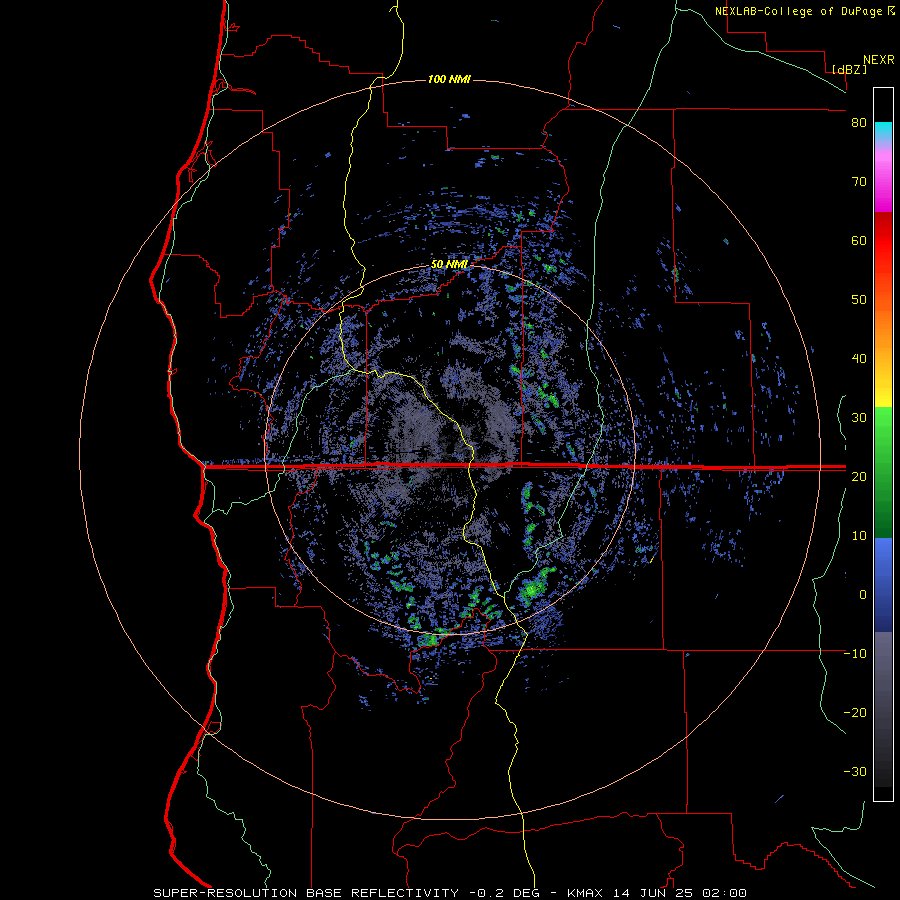Click the -20 value on the color scale

855,712
